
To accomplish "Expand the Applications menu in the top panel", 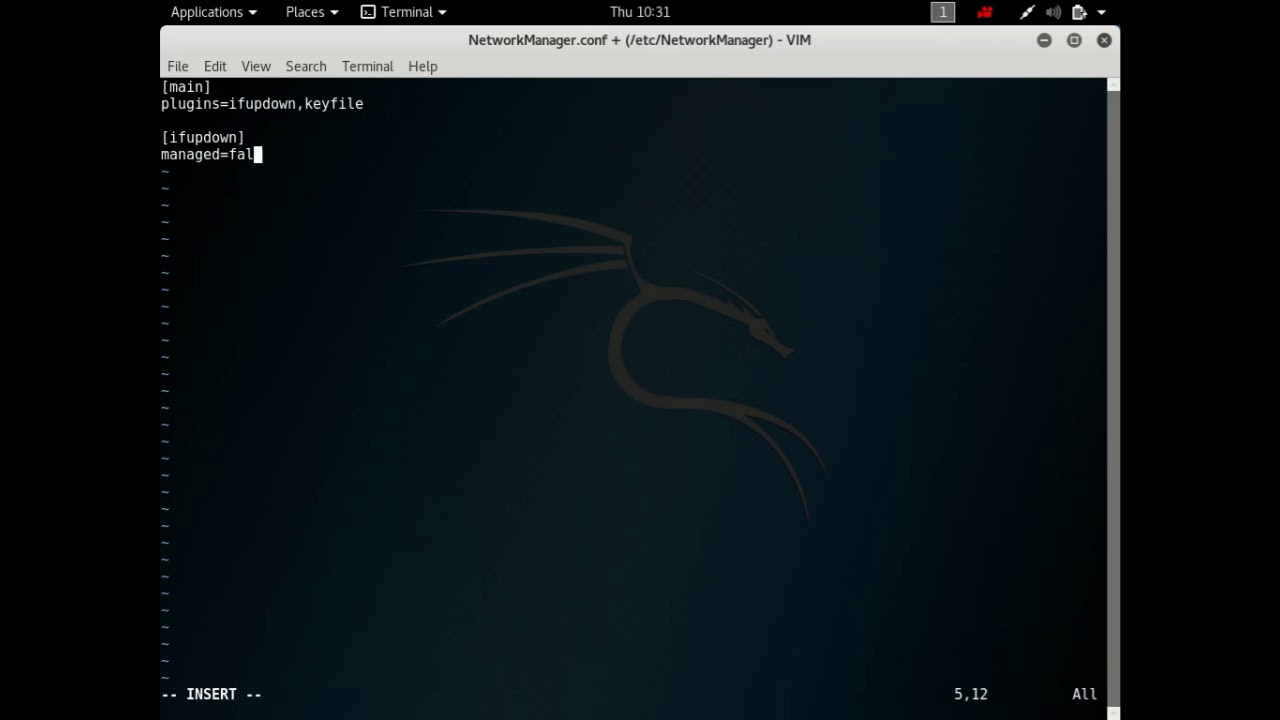I will [x=213, y=12].
